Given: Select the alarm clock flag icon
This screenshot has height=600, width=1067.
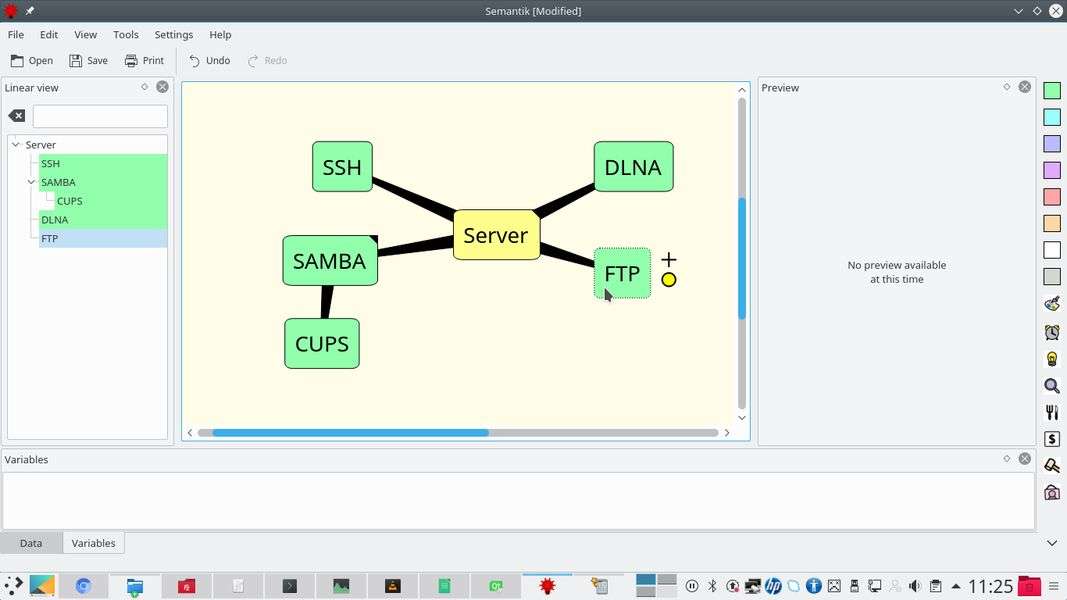Looking at the screenshot, I should coord(1052,332).
